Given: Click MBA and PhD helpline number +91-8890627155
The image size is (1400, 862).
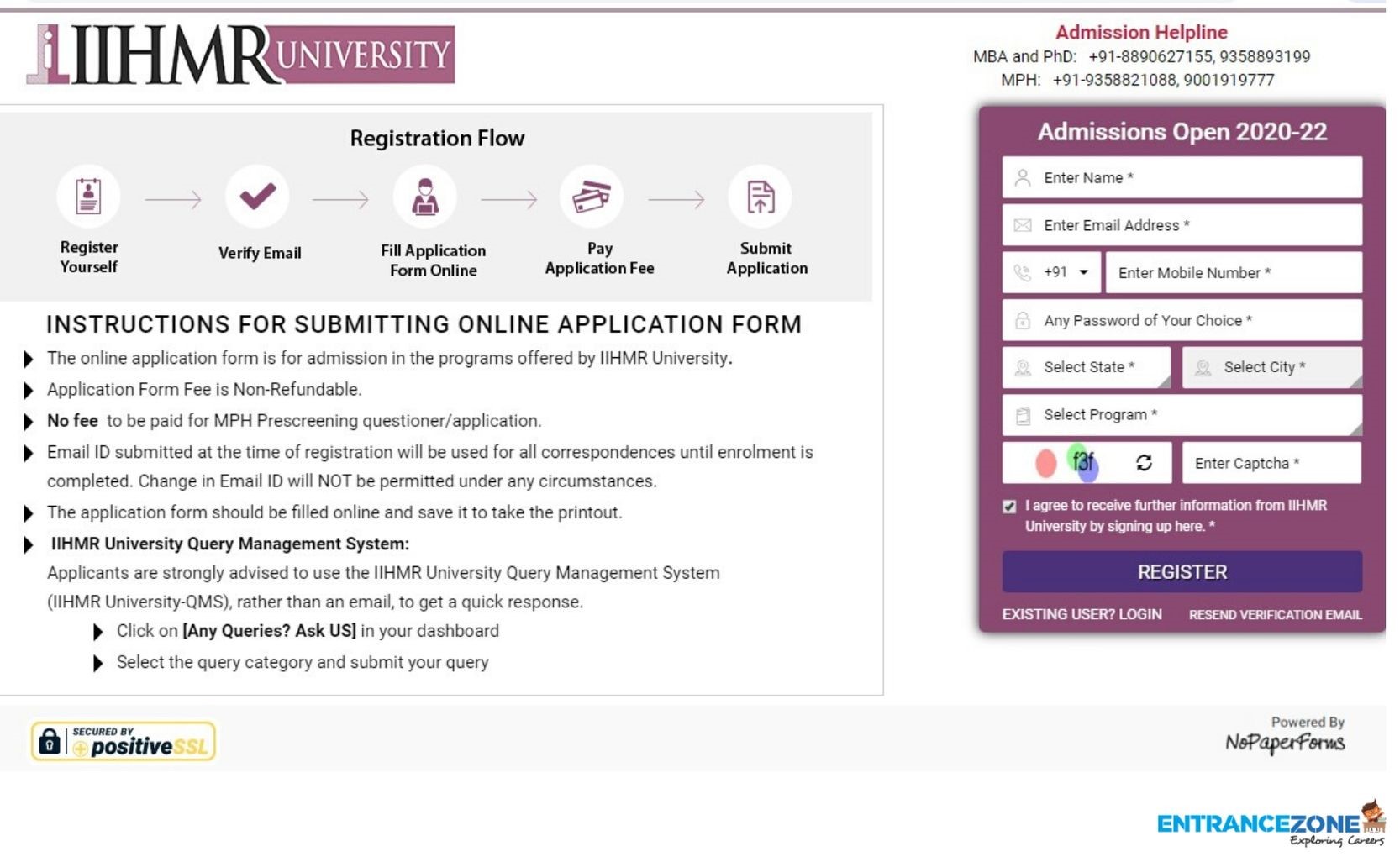Looking at the screenshot, I should (1150, 56).
